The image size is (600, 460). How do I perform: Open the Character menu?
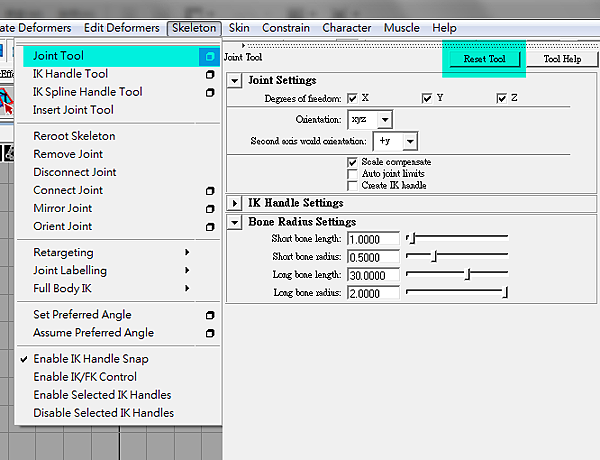347,28
